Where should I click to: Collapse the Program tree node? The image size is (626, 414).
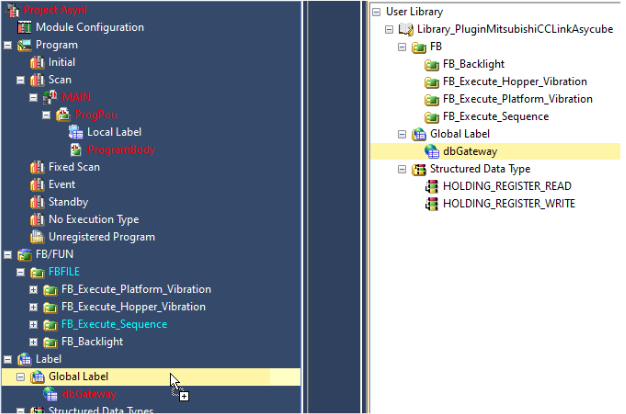pyautogui.click(x=8, y=45)
